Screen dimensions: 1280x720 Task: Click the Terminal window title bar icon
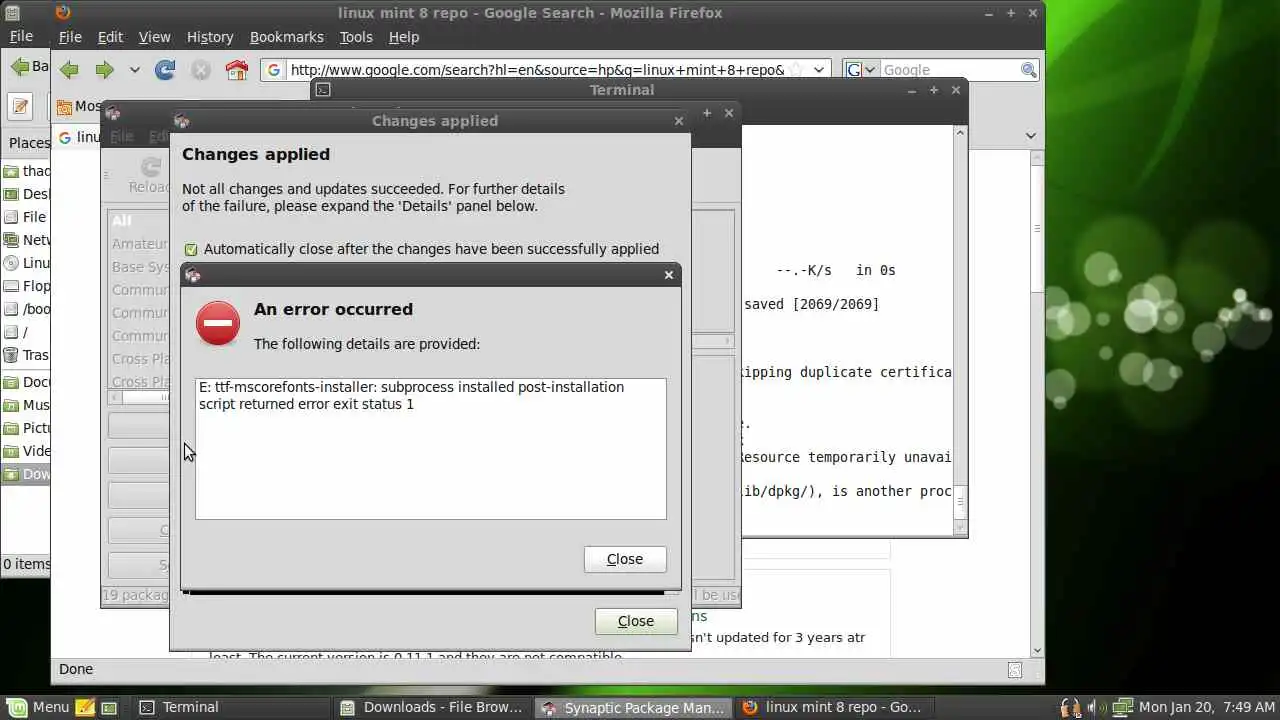tap(323, 90)
